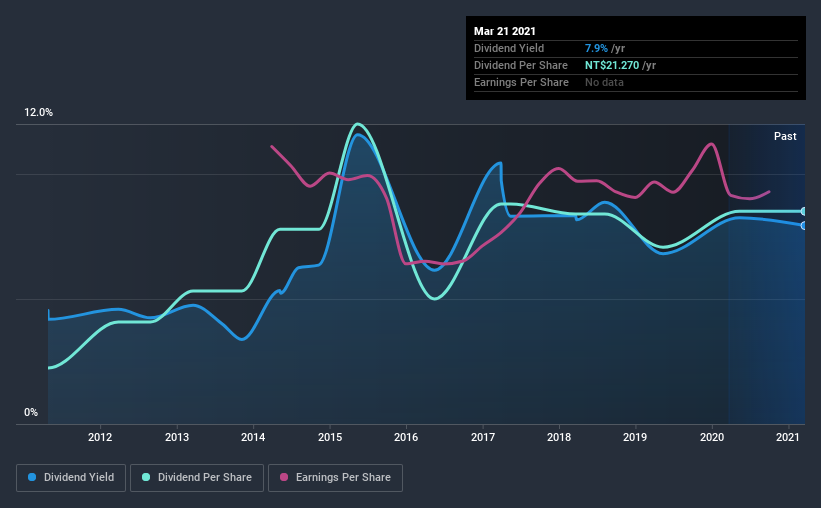Click the Mar 21 2021 tooltip header
Image resolution: width=821 pixels, height=508 pixels.
(x=505, y=31)
